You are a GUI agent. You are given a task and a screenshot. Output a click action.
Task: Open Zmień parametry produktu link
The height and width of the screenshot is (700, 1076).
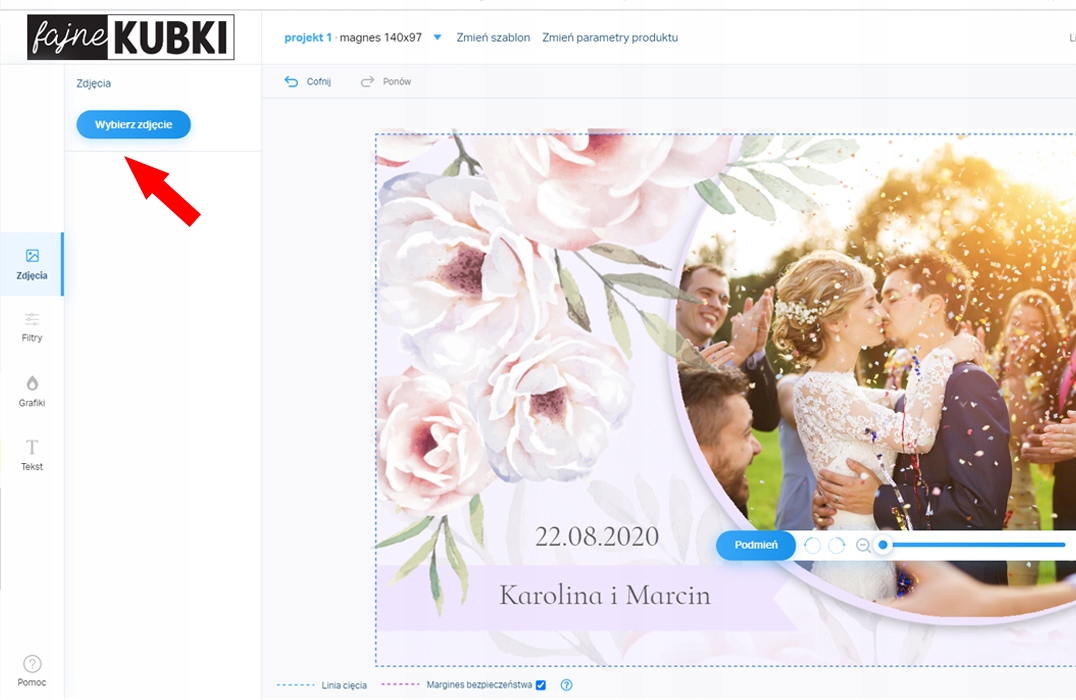(610, 38)
